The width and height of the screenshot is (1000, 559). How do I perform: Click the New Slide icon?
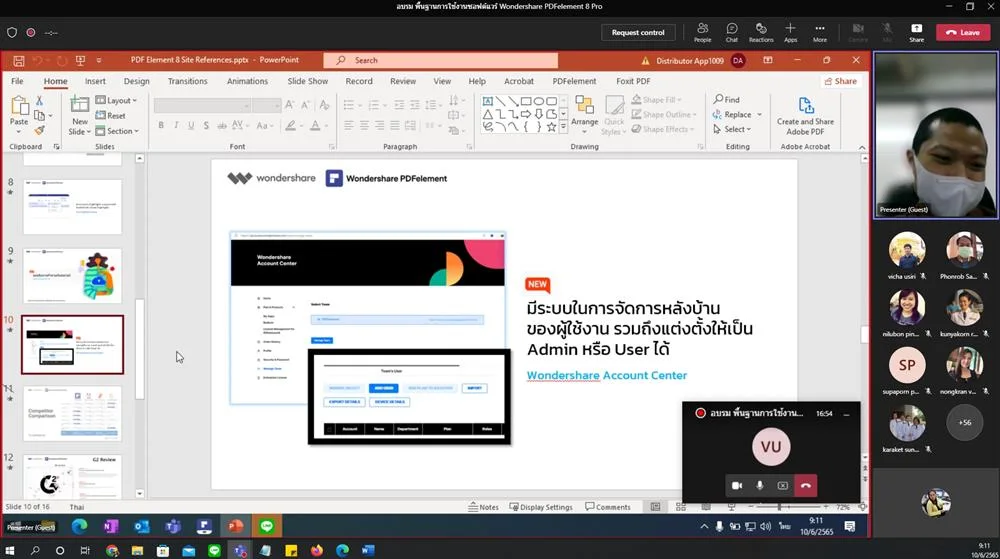tap(80, 104)
